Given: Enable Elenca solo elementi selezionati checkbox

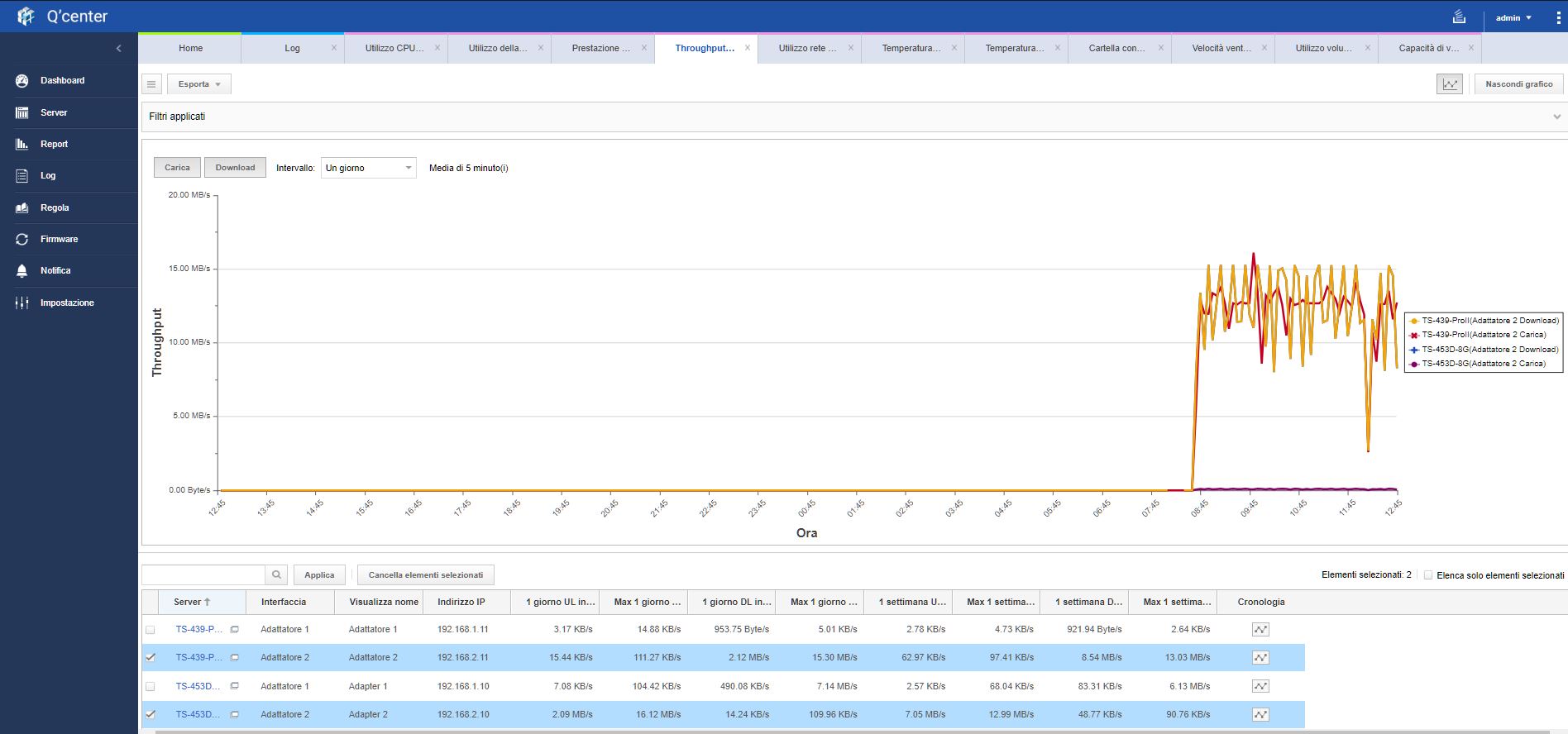Looking at the screenshot, I should (1427, 575).
